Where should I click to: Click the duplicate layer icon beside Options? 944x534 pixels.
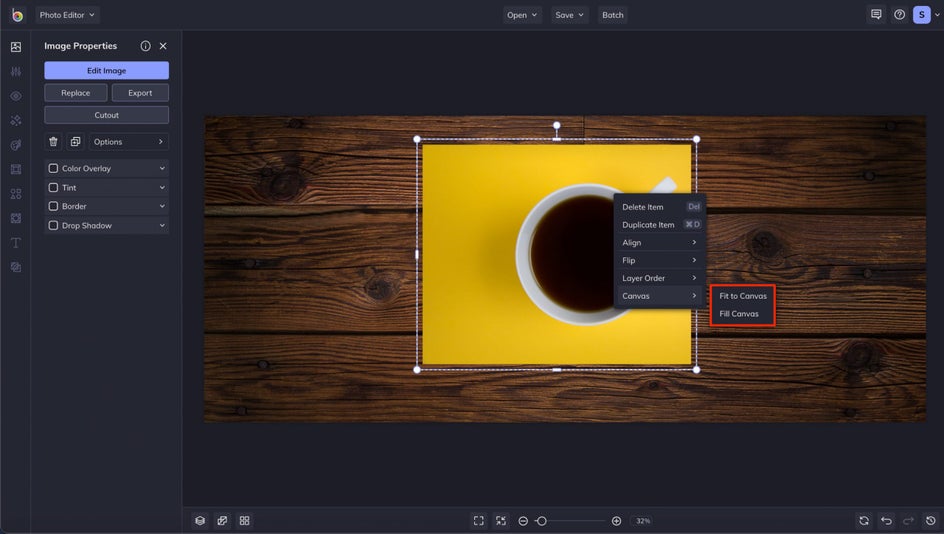pos(75,142)
